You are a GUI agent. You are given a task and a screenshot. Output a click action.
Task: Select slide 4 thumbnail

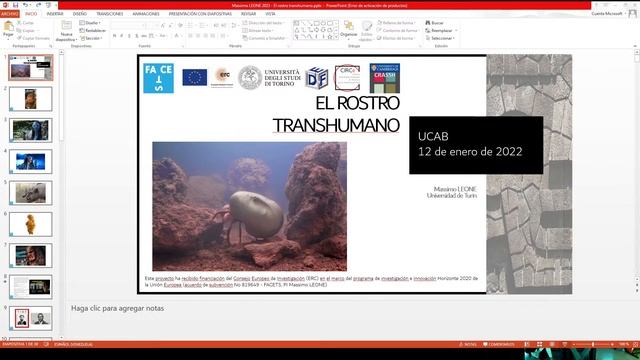31,161
